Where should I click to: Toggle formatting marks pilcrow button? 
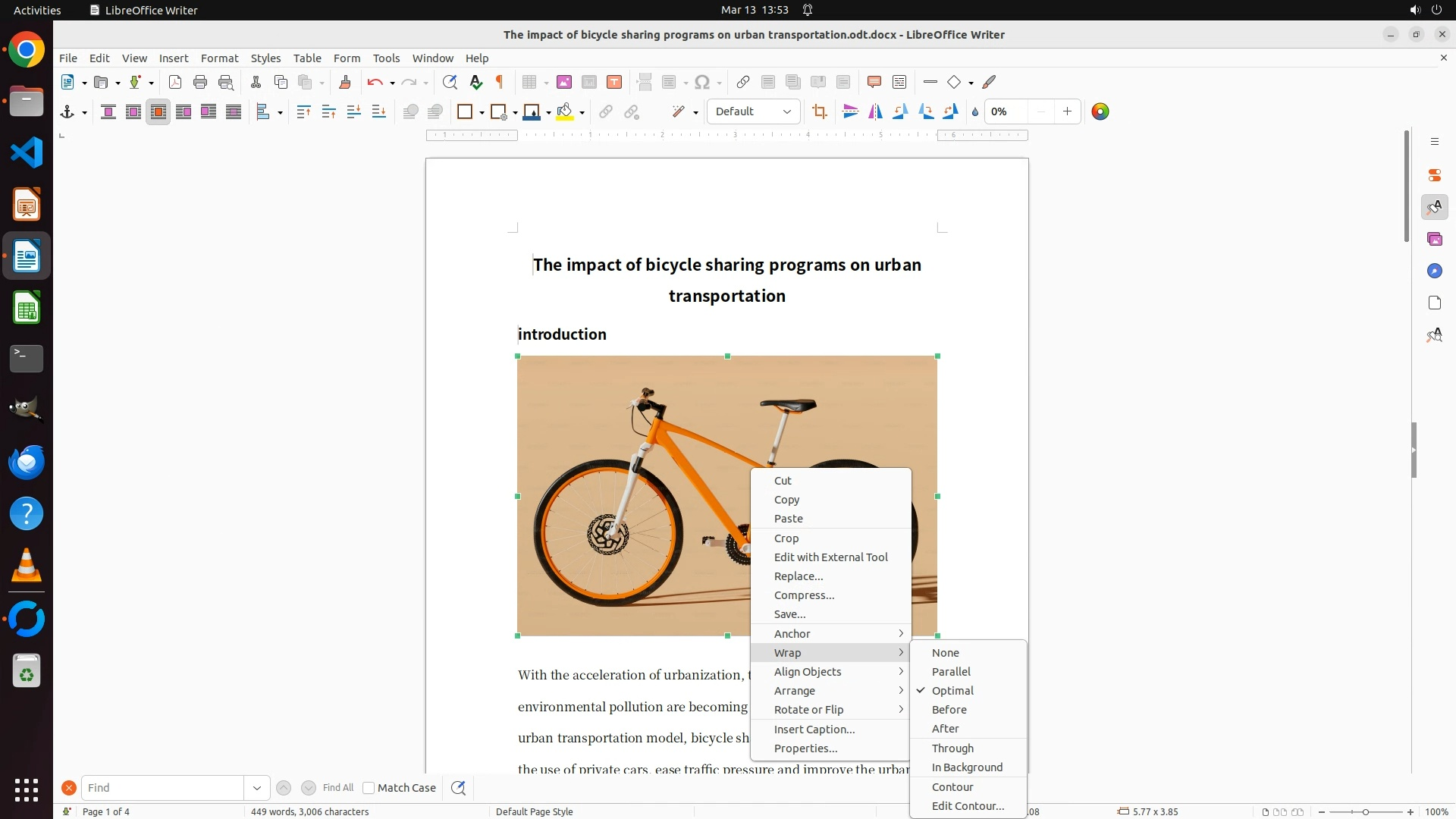500,83
